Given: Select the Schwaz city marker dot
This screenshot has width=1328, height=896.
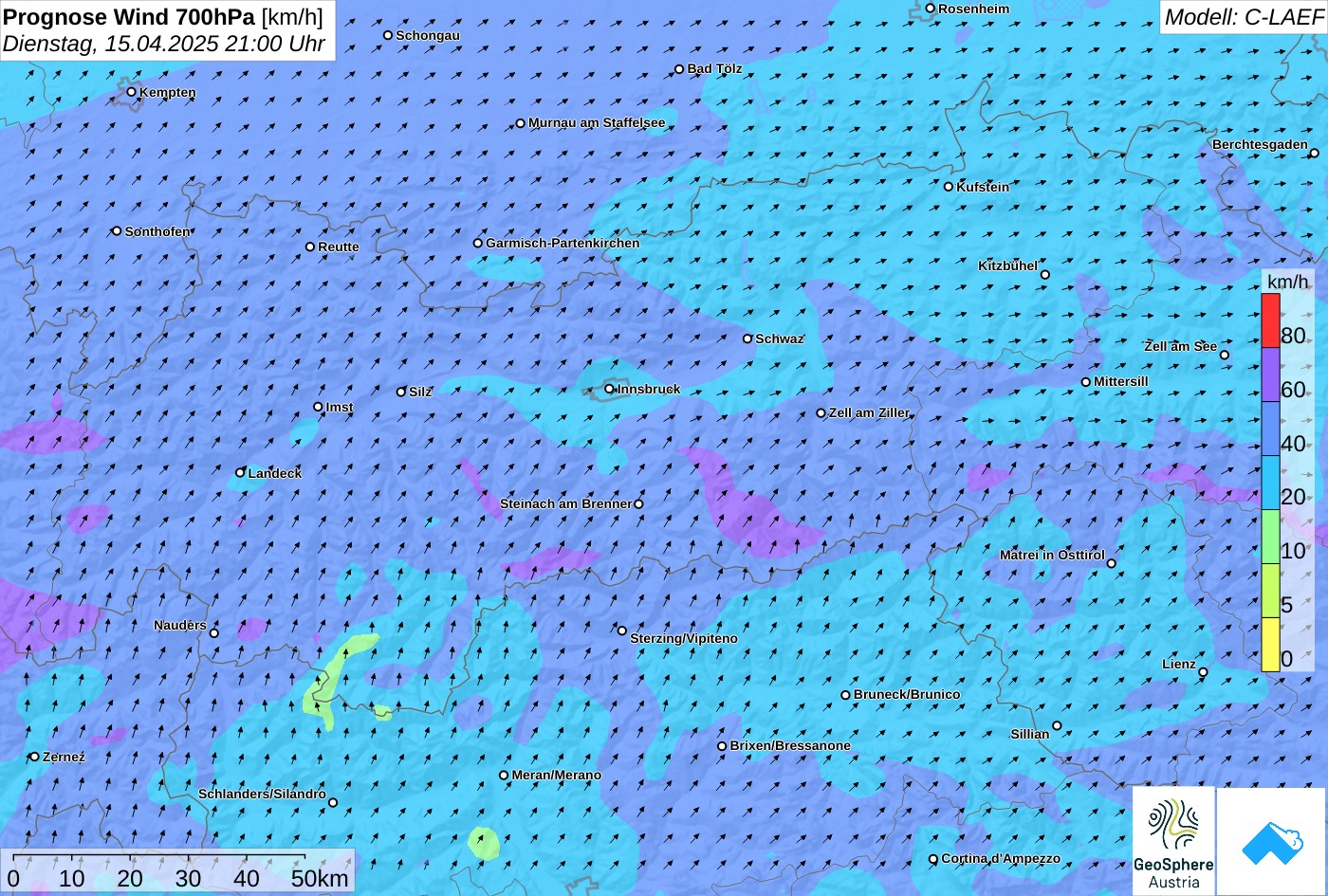Looking at the screenshot, I should pyautogui.click(x=747, y=338).
